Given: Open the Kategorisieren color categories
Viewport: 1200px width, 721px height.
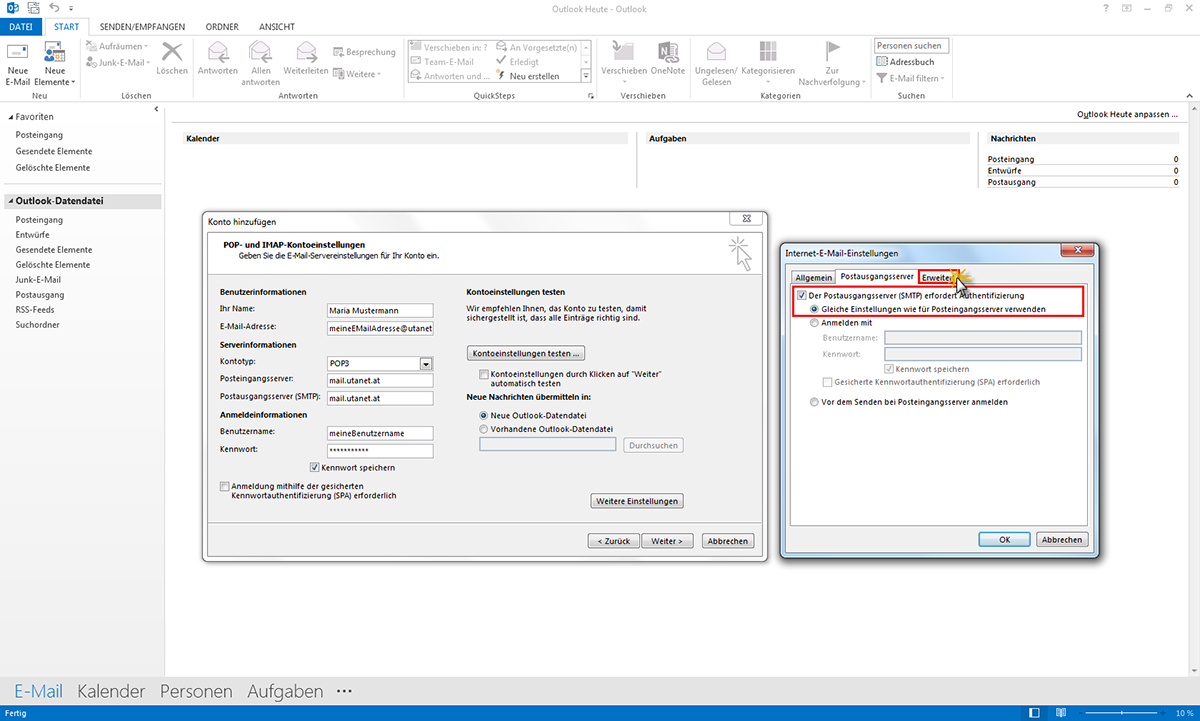Looking at the screenshot, I should click(x=768, y=60).
